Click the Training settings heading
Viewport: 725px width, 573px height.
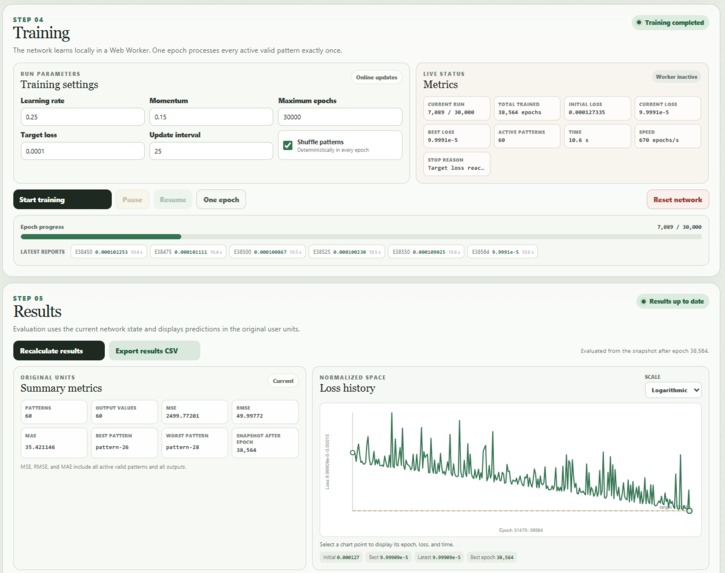[x=59, y=85]
